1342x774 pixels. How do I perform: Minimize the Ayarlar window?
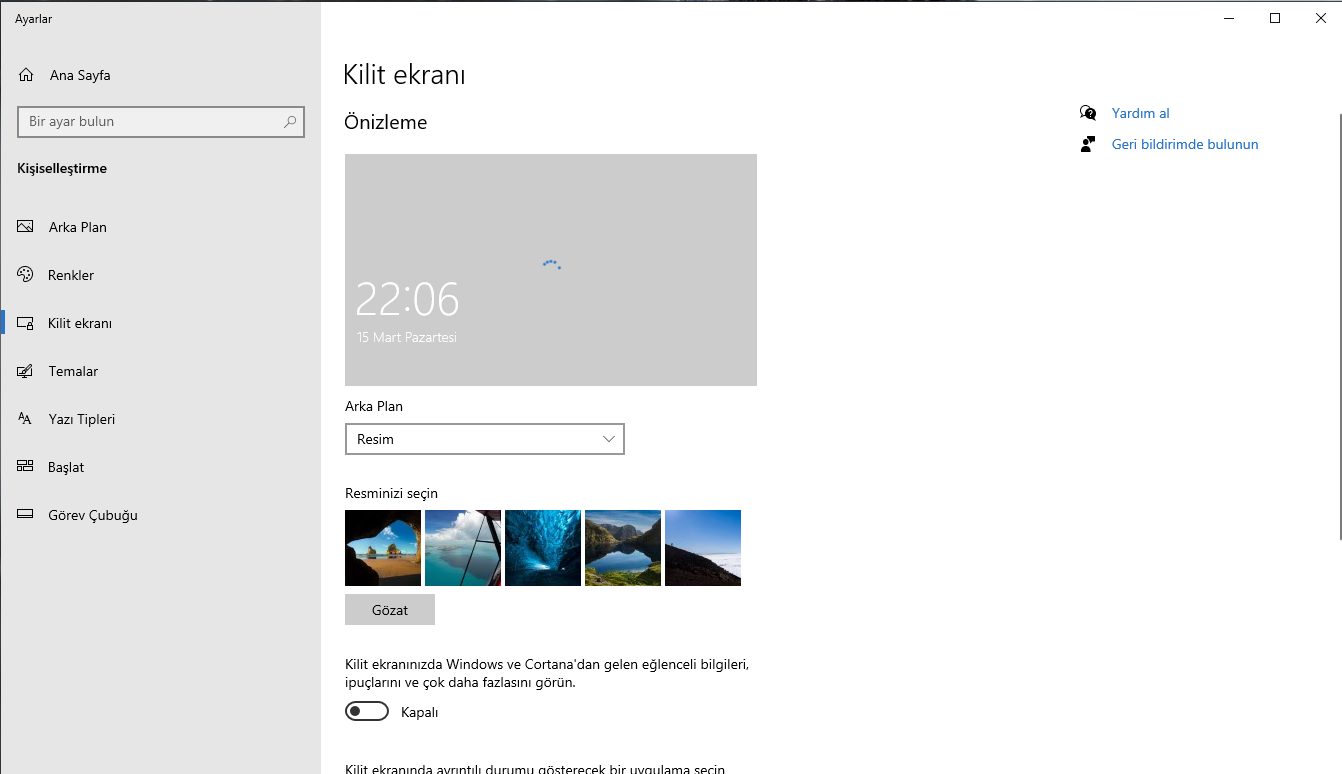(1229, 18)
